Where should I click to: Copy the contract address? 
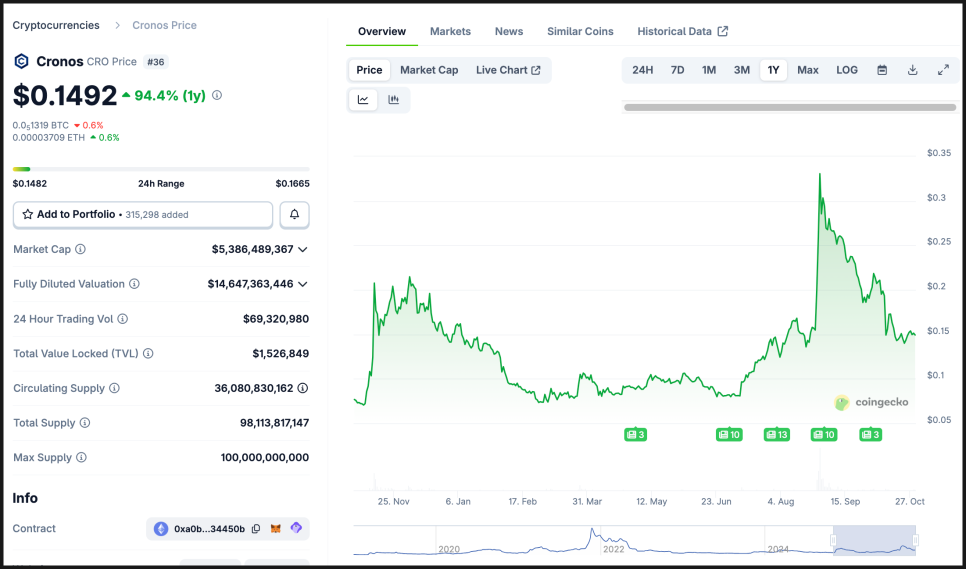point(256,529)
